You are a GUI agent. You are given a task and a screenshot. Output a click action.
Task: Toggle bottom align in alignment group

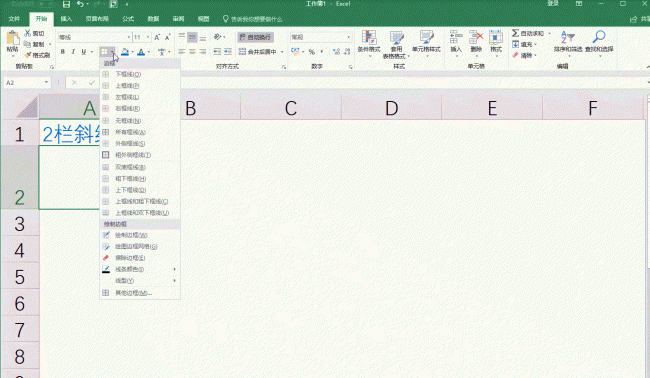[x=203, y=38]
